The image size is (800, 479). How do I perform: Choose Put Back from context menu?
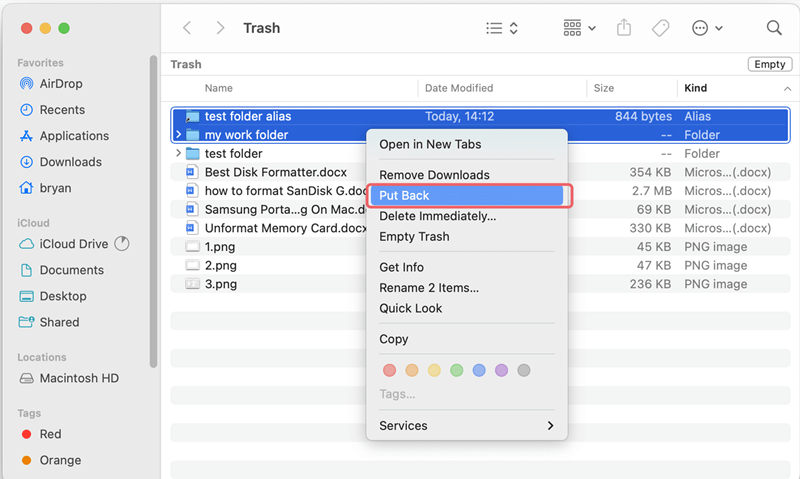[404, 196]
